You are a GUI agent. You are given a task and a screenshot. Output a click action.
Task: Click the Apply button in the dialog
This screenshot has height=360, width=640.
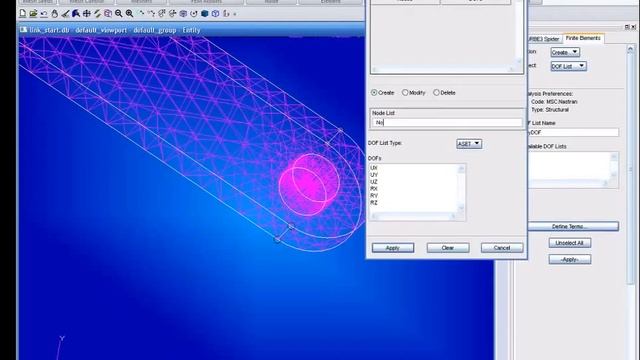tap(393, 248)
